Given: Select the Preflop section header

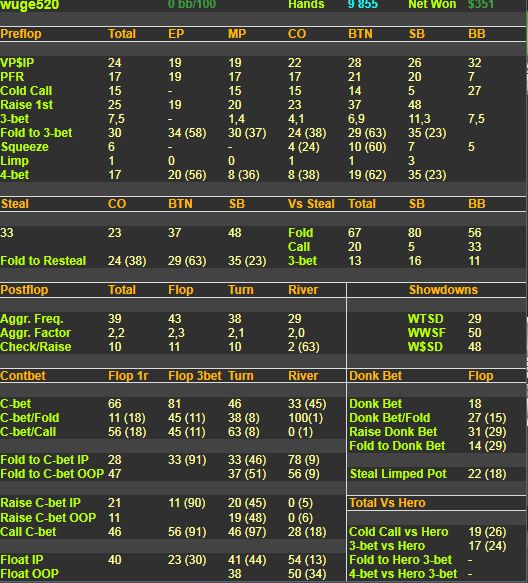Looking at the screenshot, I should tap(21, 34).
